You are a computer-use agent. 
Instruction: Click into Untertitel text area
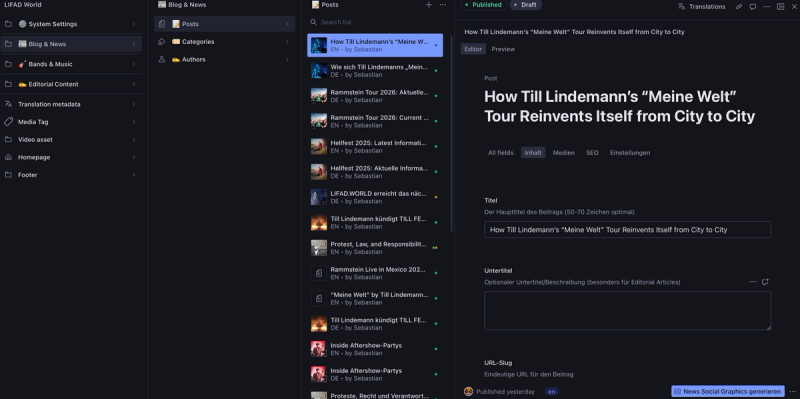(x=627, y=311)
